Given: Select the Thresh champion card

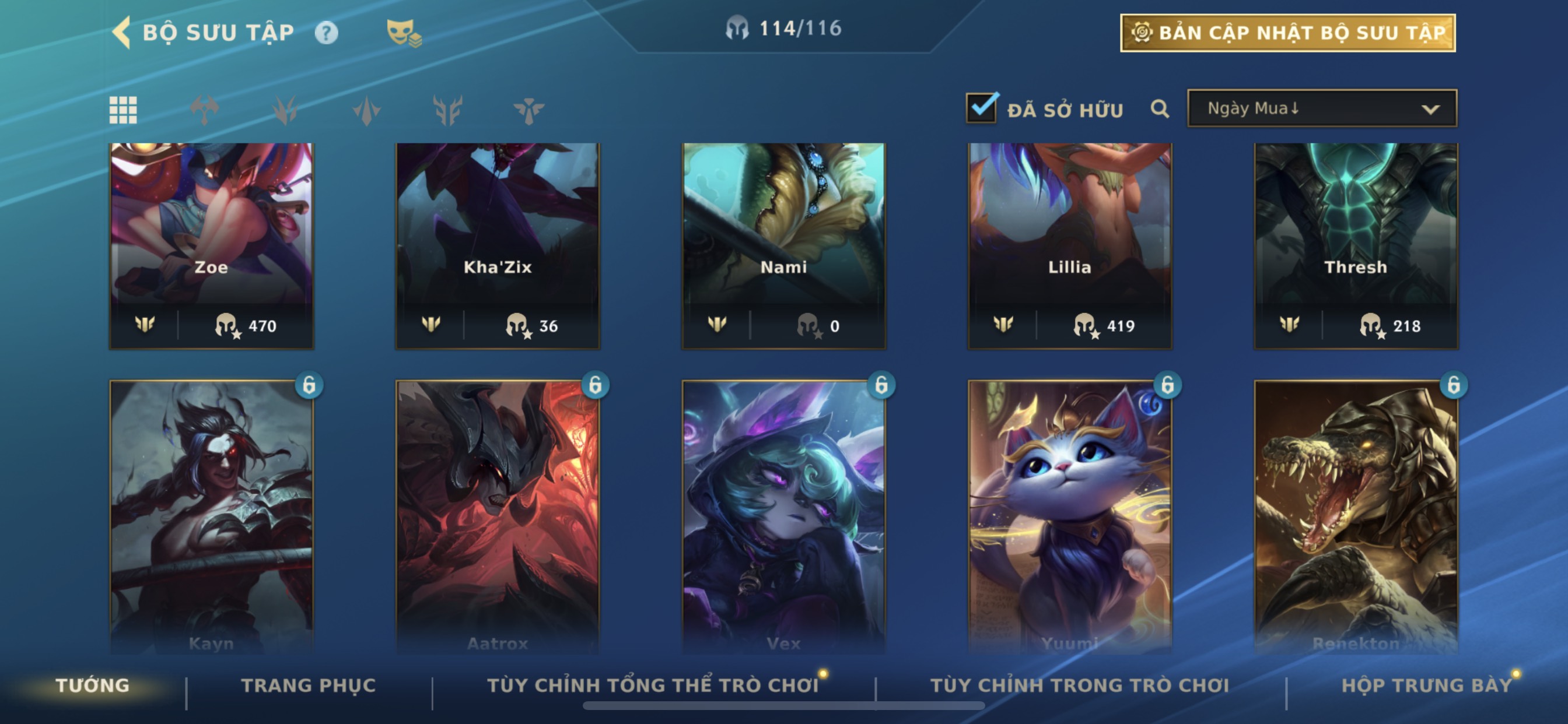Looking at the screenshot, I should tap(1356, 246).
